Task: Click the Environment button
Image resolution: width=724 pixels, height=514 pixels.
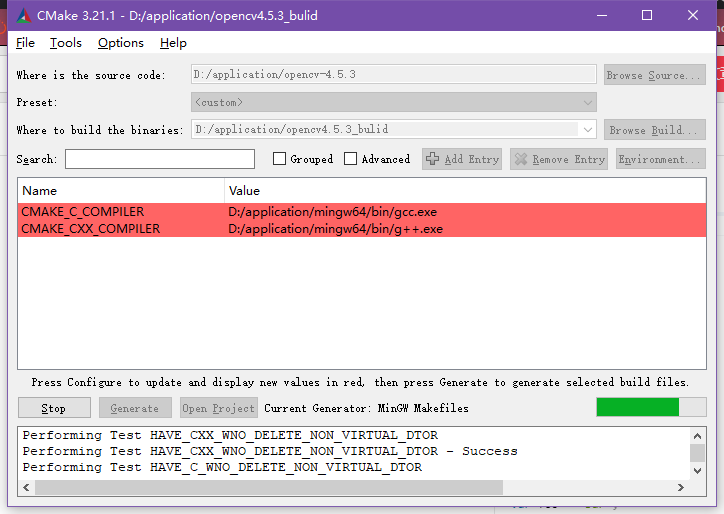Action: click(661, 159)
